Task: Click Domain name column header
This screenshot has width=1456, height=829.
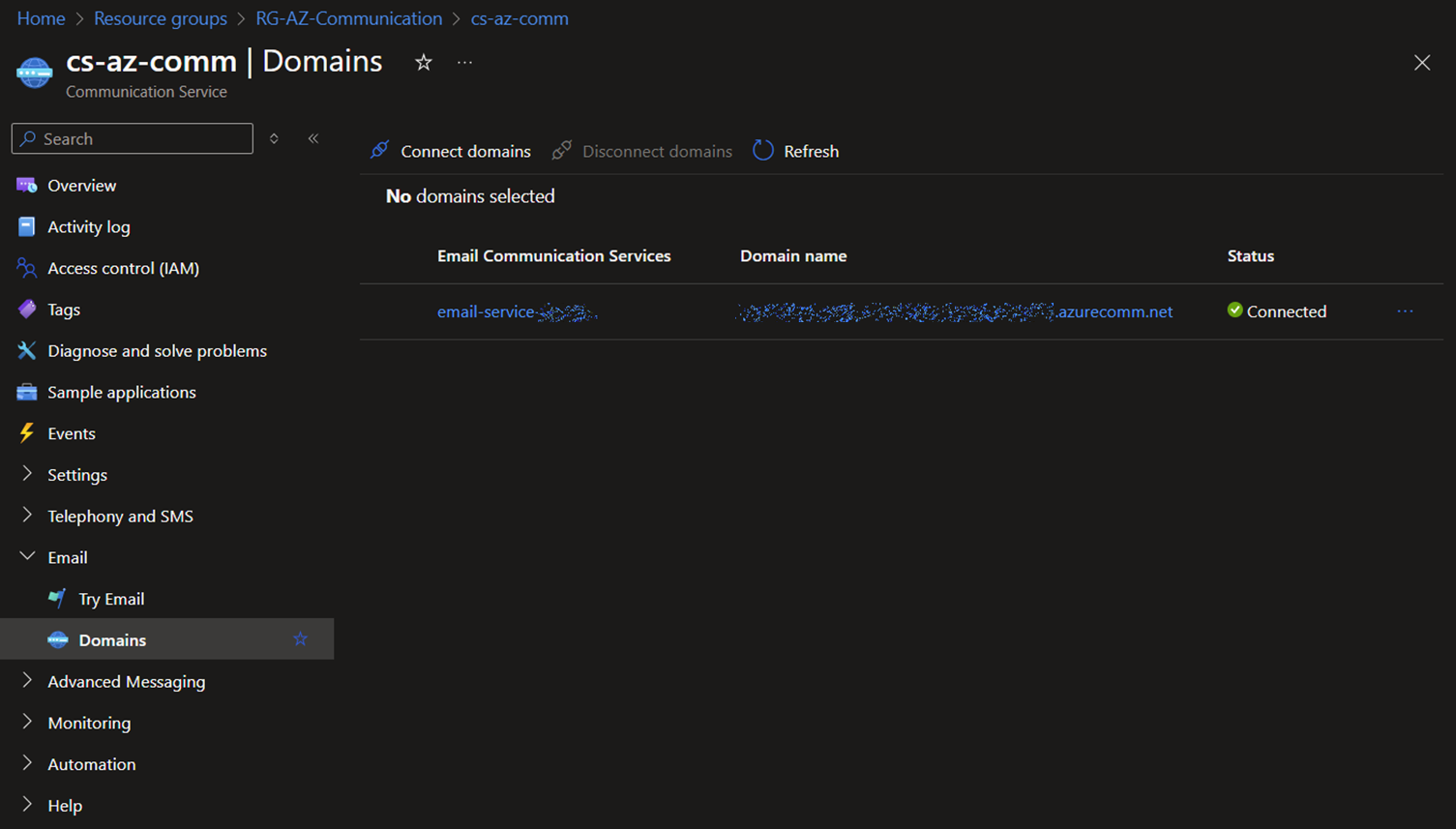Action: coord(793,255)
